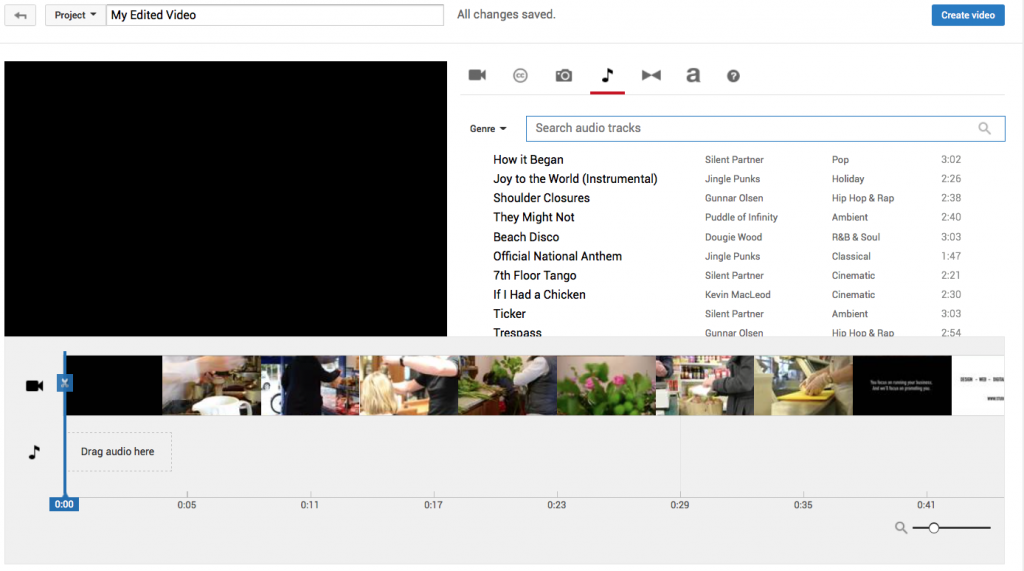
Task: Click the back arrow button
Action: click(20, 15)
